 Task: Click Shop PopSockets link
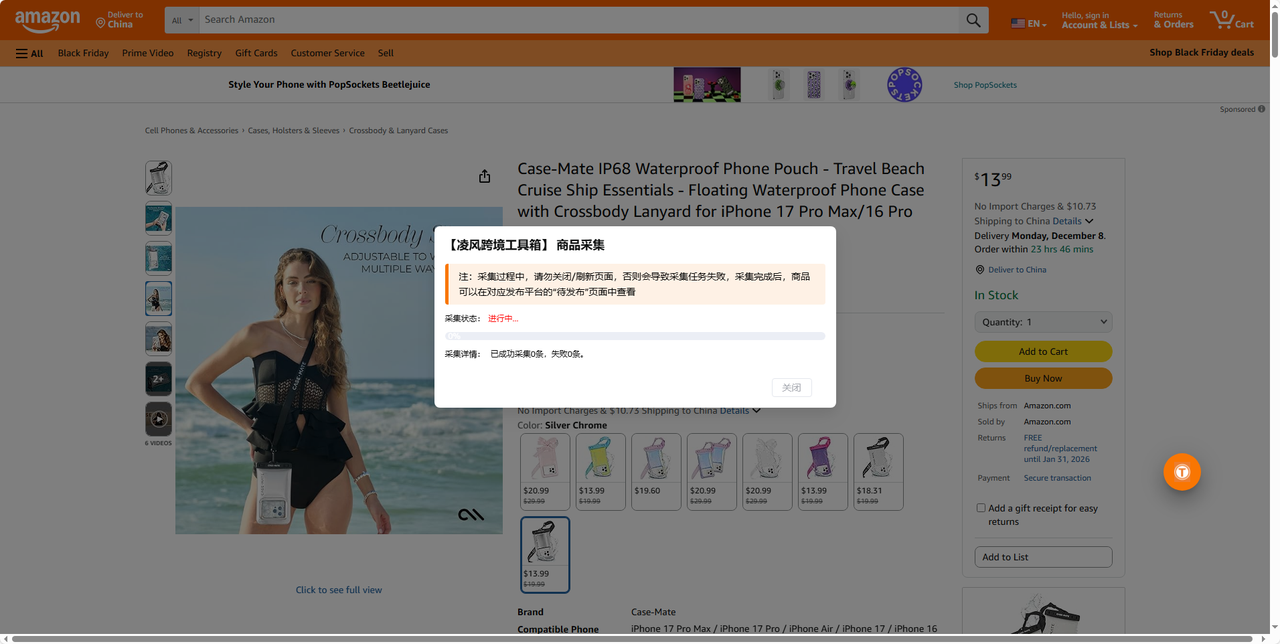(x=985, y=85)
